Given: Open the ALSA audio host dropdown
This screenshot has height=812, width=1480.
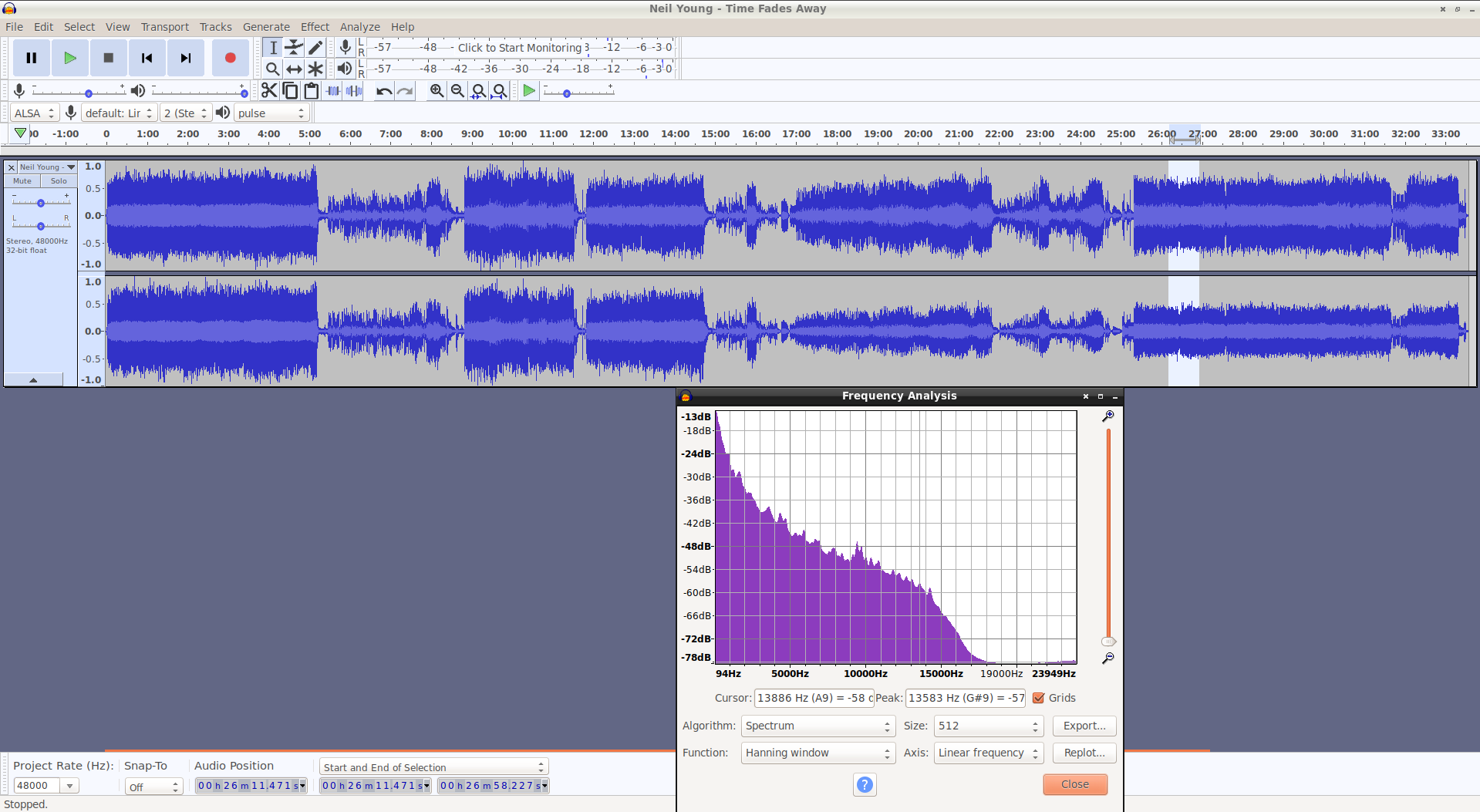Looking at the screenshot, I should 35,113.
